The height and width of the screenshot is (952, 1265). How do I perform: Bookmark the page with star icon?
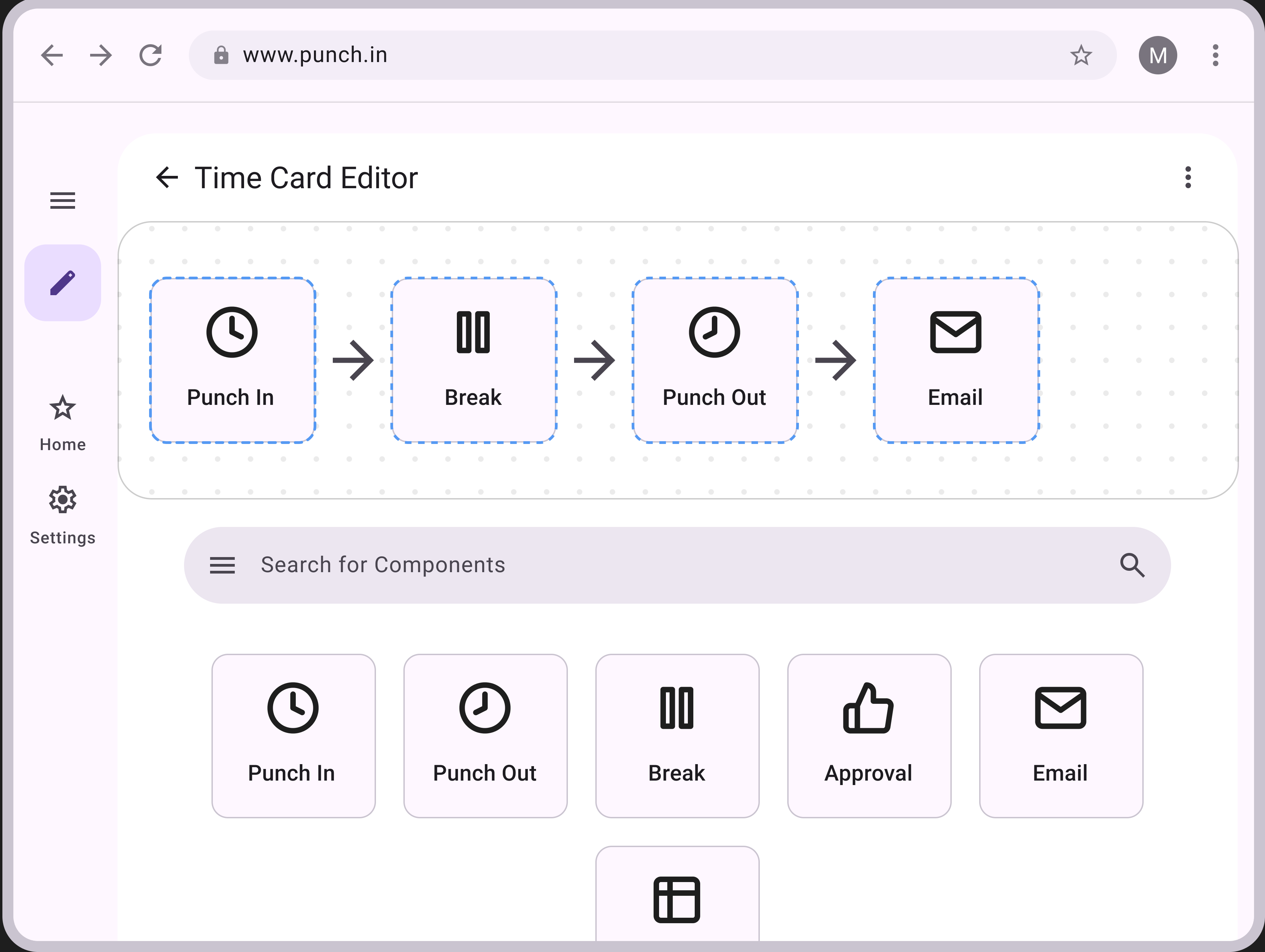pos(1081,56)
